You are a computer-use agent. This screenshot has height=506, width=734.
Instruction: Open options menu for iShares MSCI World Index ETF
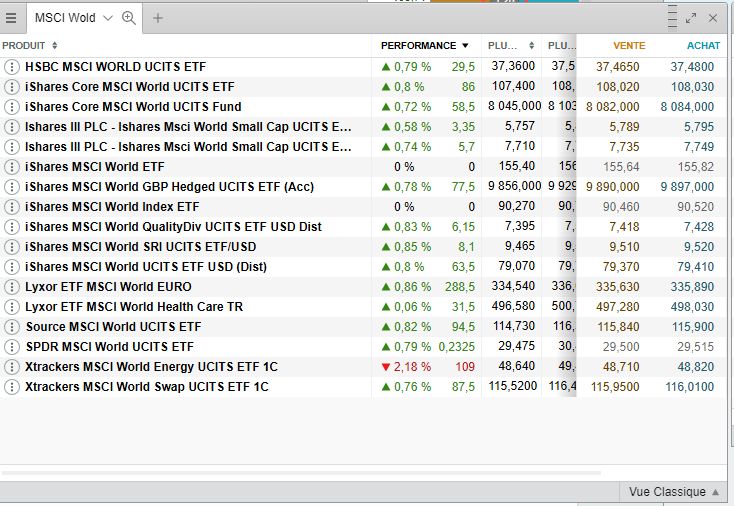click(x=11, y=207)
